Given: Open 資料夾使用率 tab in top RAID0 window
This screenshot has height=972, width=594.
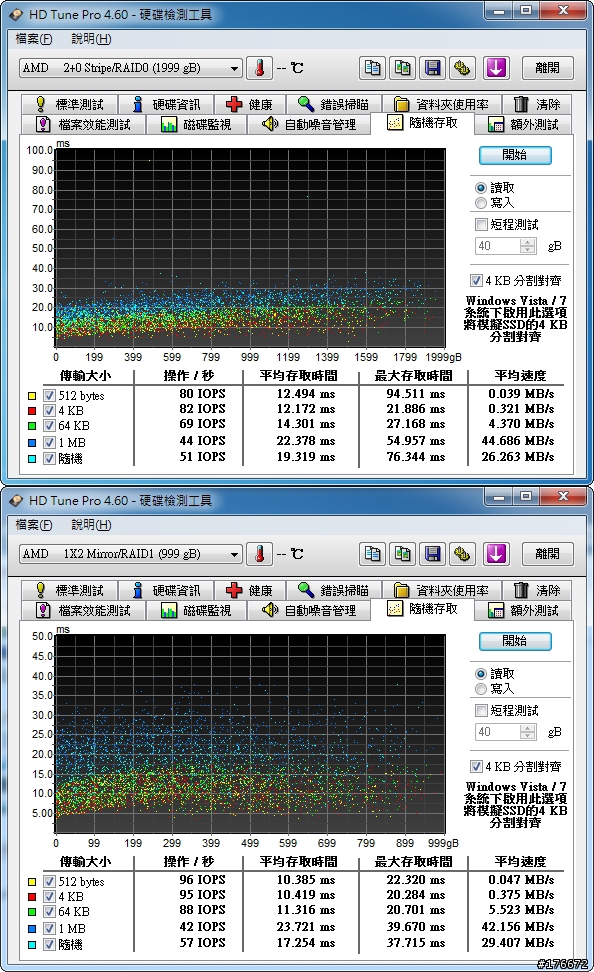Looking at the screenshot, I should 441,104.
